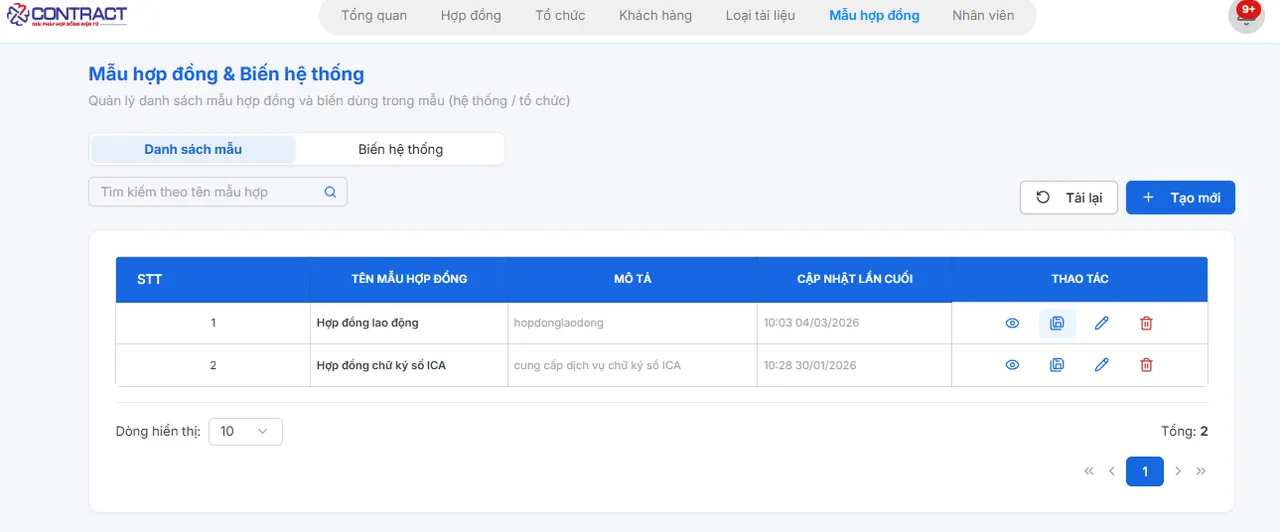
Task: Delete Hợp đồng chữ ký số ICA row
Action: tap(1146, 365)
